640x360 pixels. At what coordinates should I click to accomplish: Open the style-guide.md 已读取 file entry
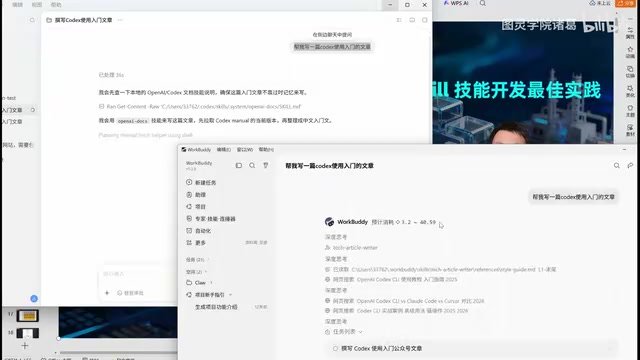click(x=440, y=269)
